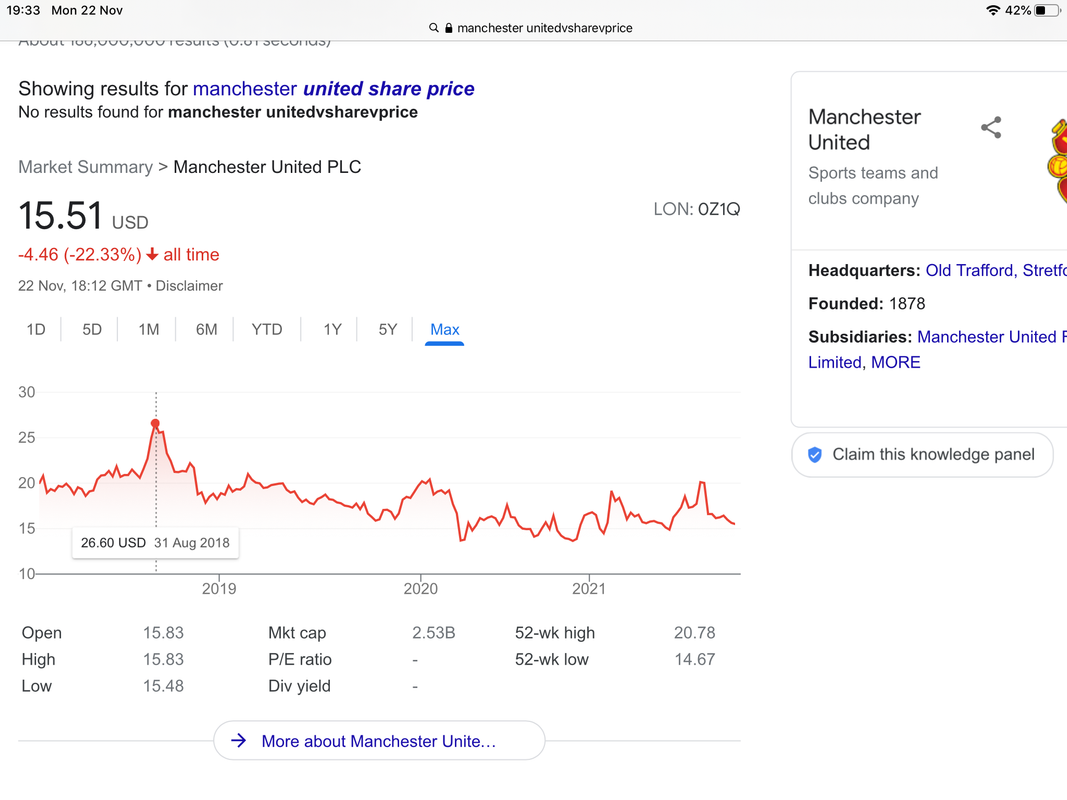Tap the battery indicator icon

[1047, 10]
